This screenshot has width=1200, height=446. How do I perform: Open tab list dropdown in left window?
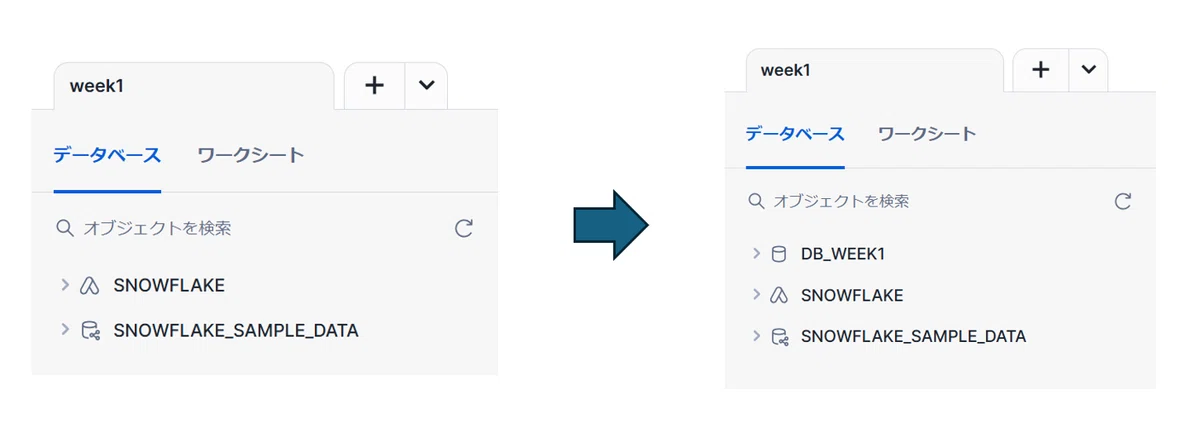click(426, 85)
